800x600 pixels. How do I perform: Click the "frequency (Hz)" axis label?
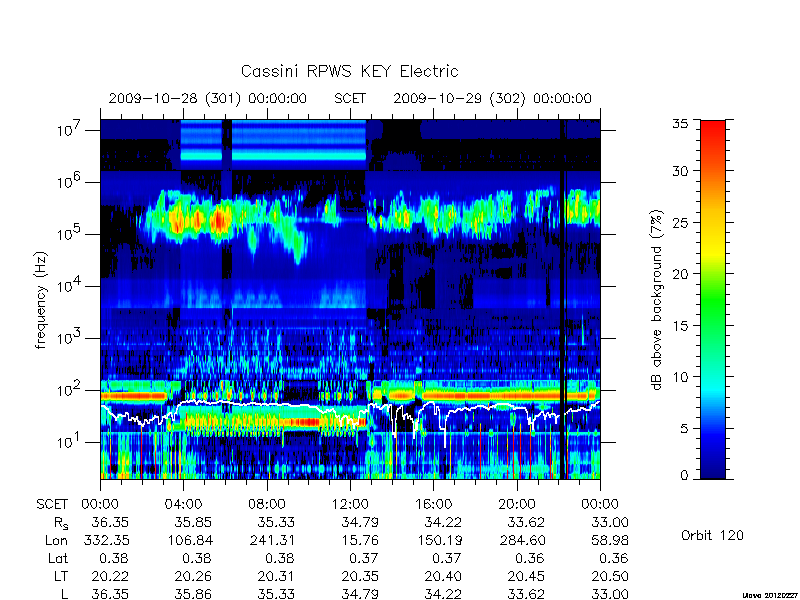coord(41,300)
